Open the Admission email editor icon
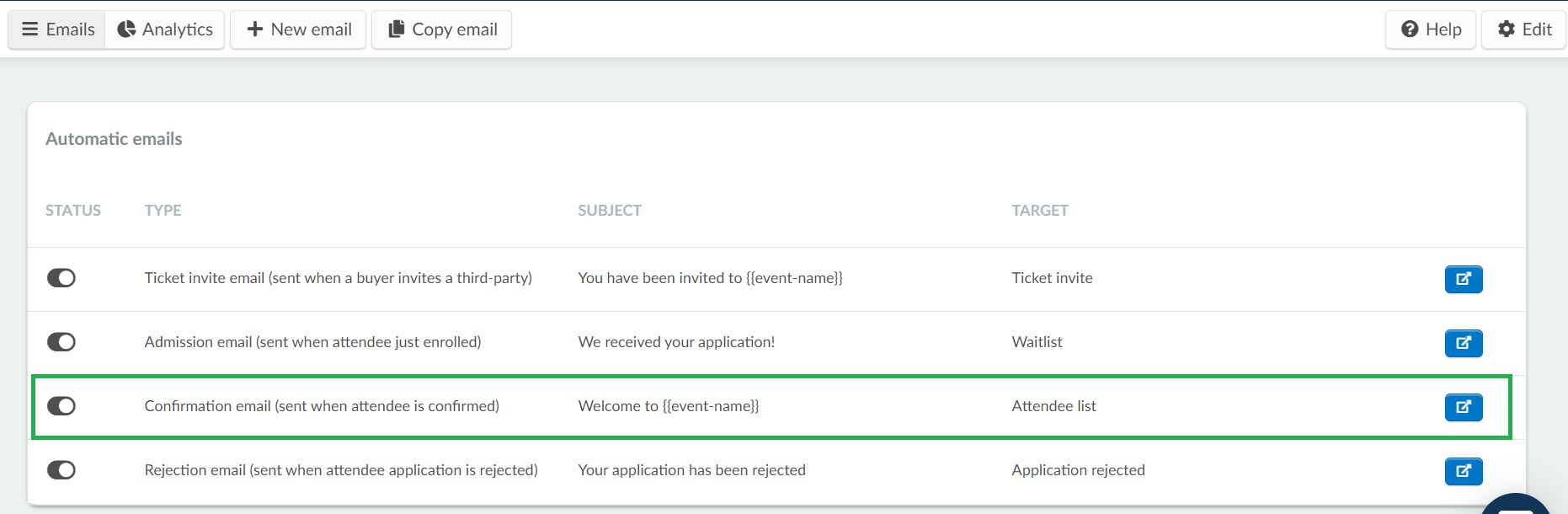 coord(1464,343)
